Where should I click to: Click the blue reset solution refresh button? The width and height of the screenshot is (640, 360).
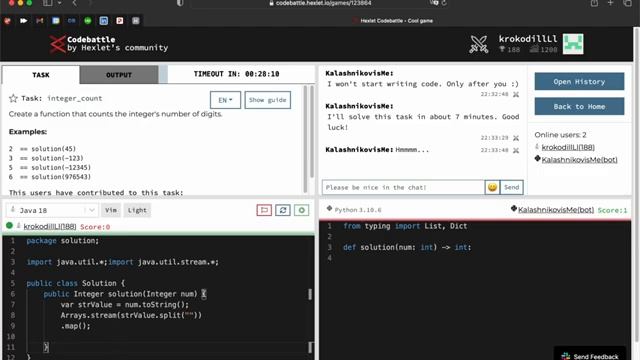[x=283, y=210]
